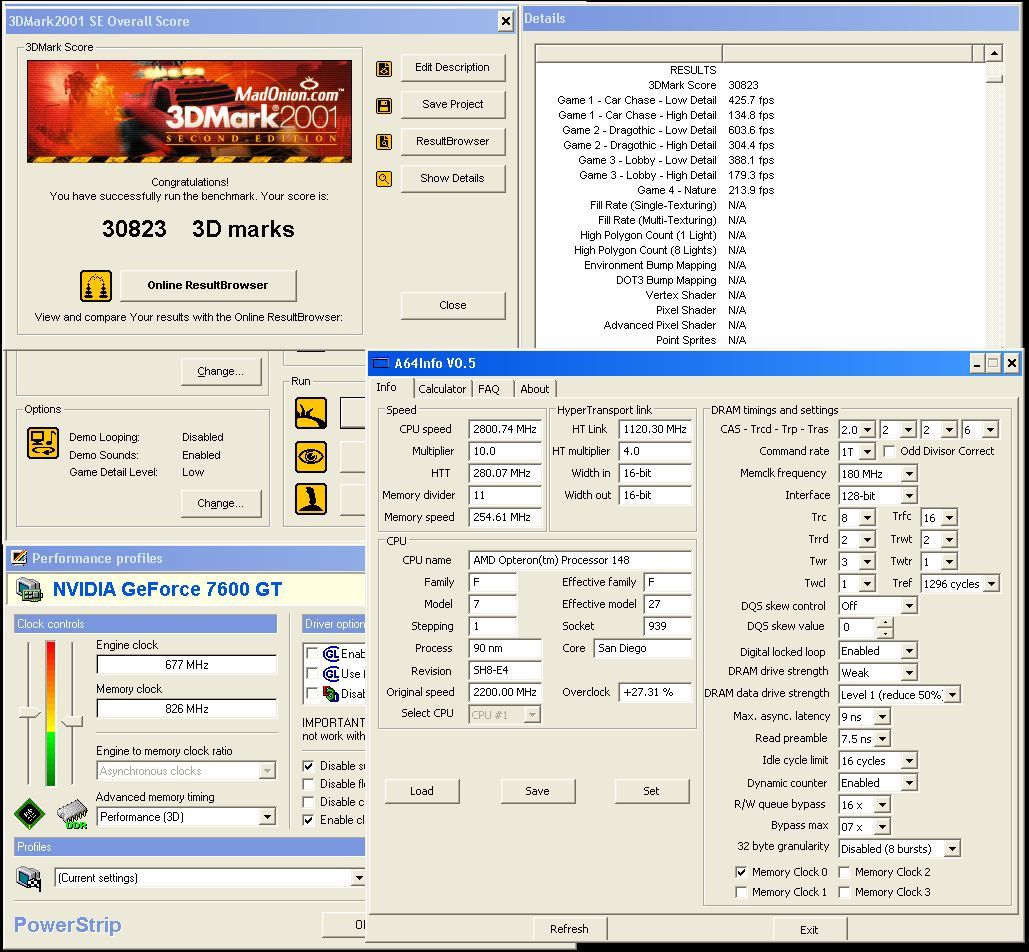This screenshot has width=1029, height=952.
Task: Click the Refresh button
Action: coord(569,929)
